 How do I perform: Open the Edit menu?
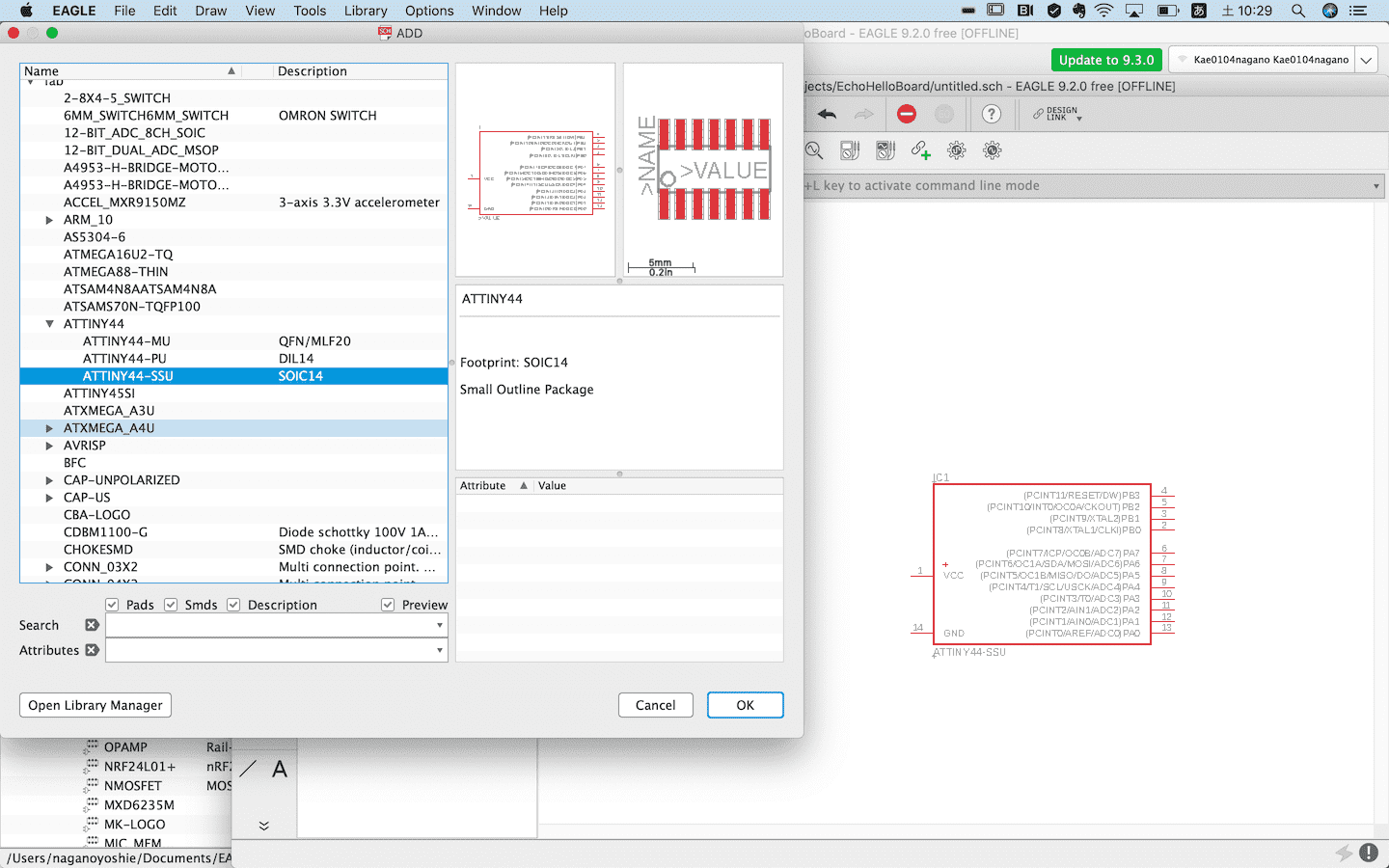[x=165, y=11]
